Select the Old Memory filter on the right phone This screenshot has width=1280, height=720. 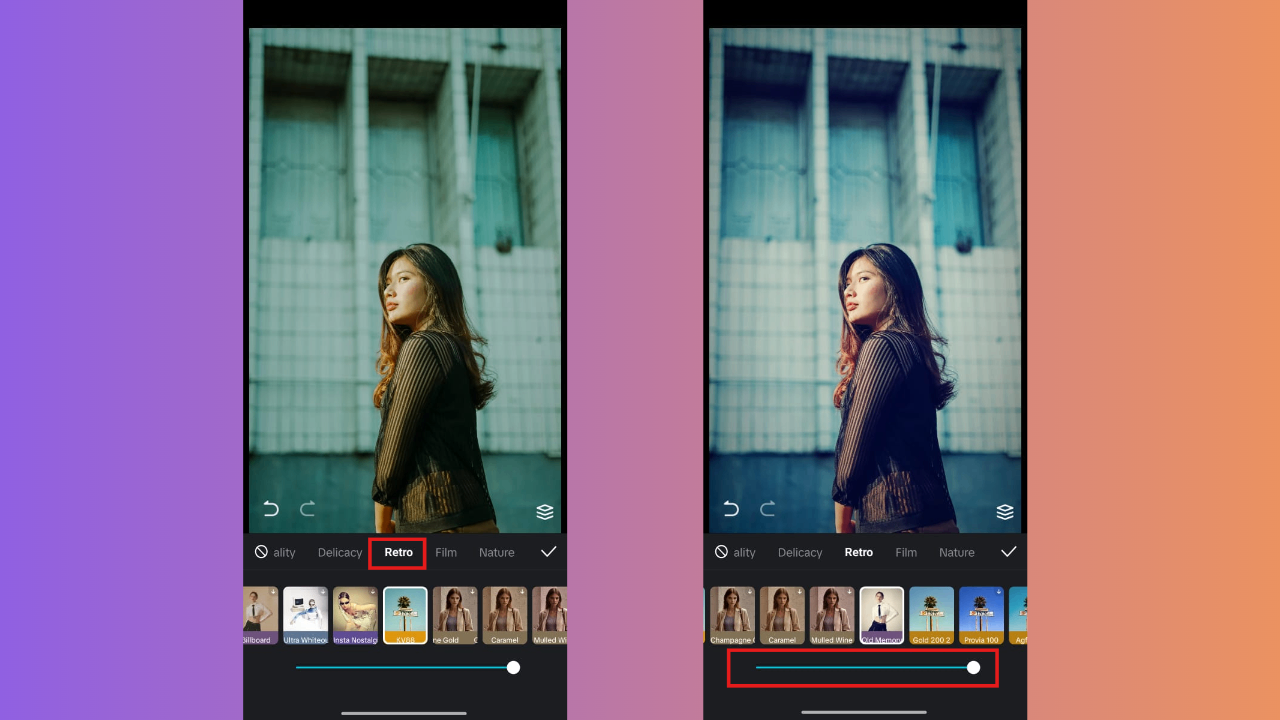click(882, 615)
